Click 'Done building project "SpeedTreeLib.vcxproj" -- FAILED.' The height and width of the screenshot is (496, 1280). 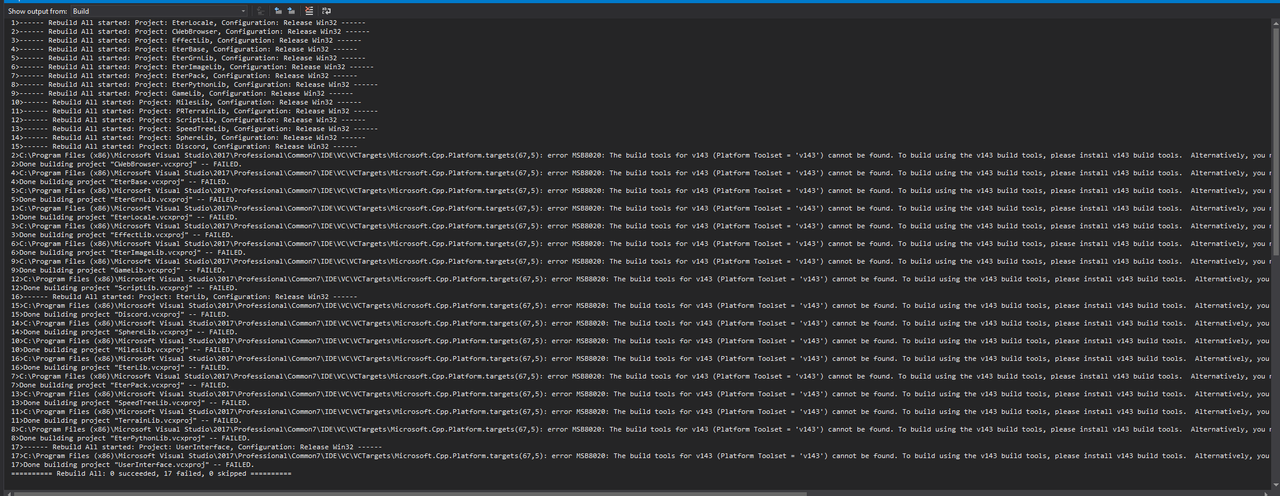pos(131,403)
